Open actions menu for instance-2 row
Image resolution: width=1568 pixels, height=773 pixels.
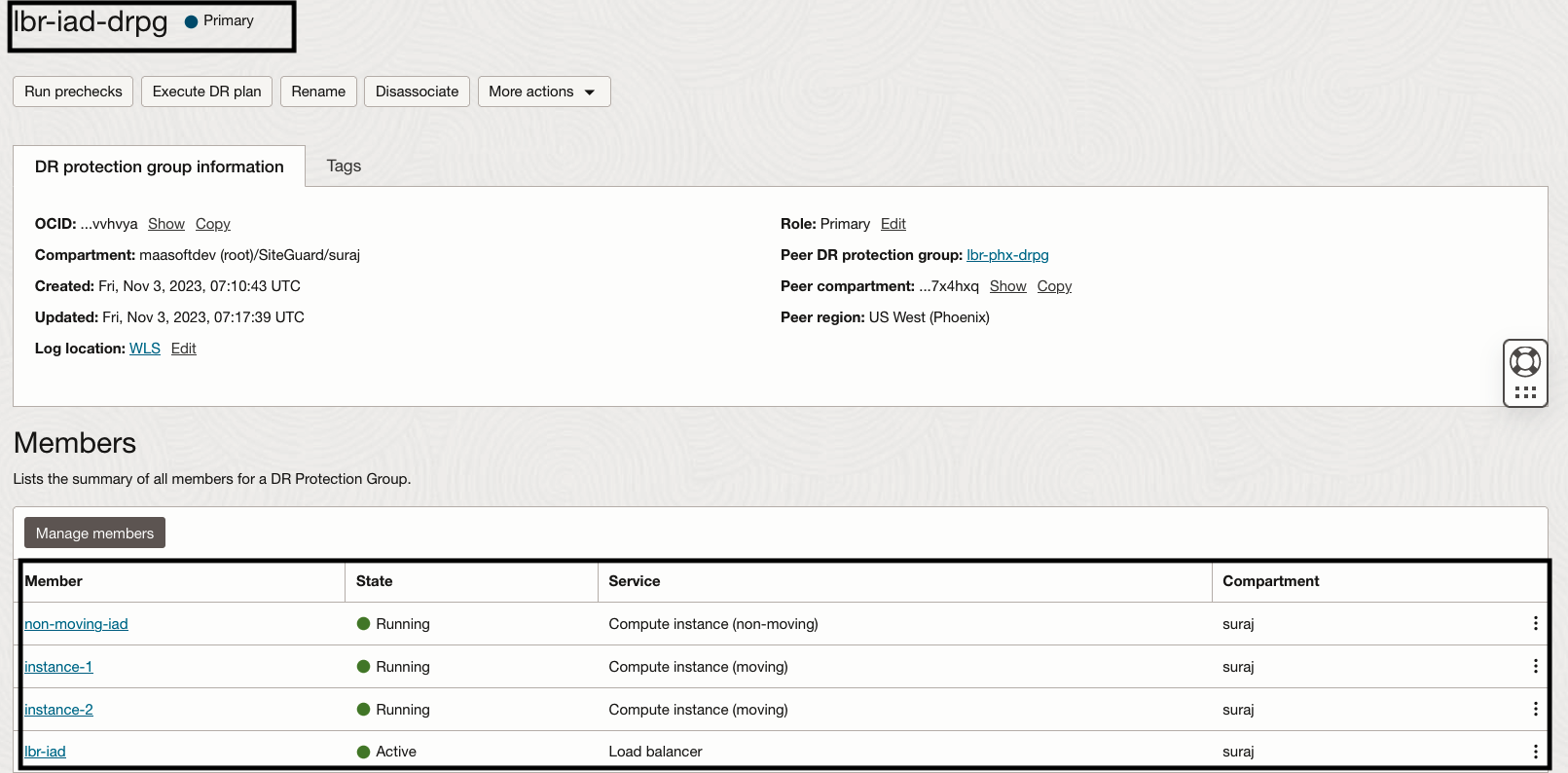point(1535,709)
